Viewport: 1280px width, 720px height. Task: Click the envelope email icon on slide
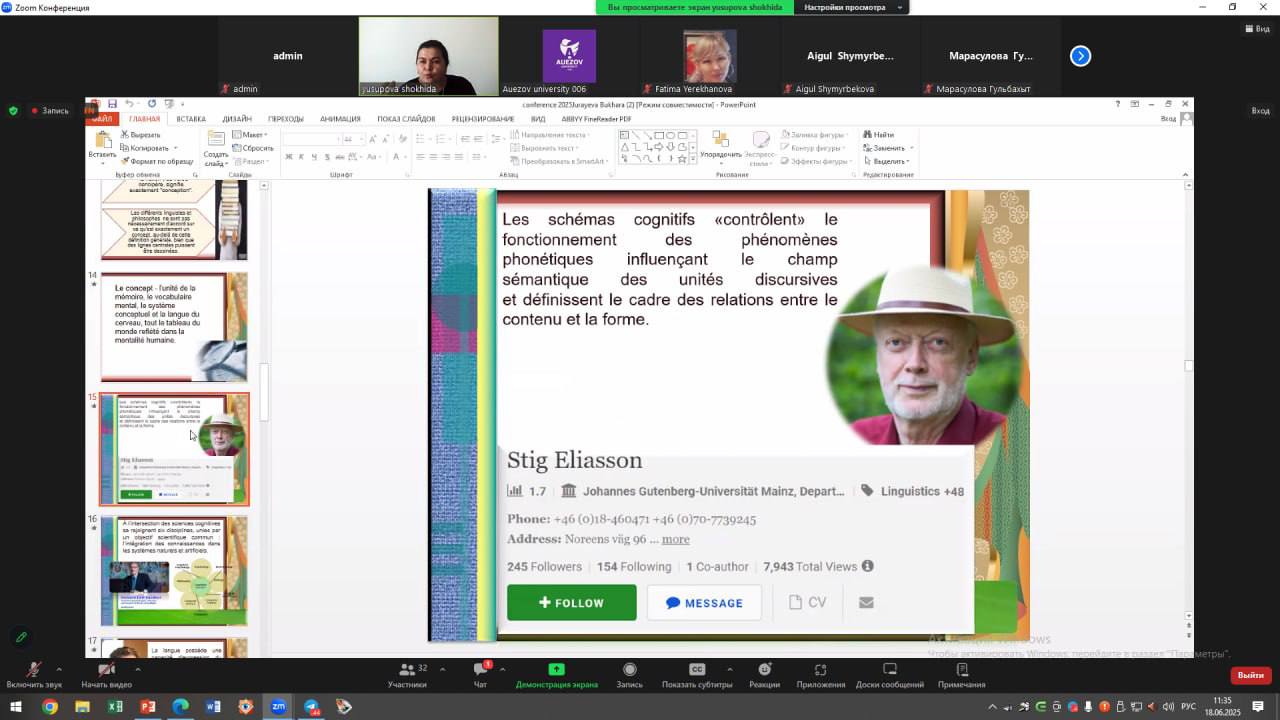pos(866,602)
